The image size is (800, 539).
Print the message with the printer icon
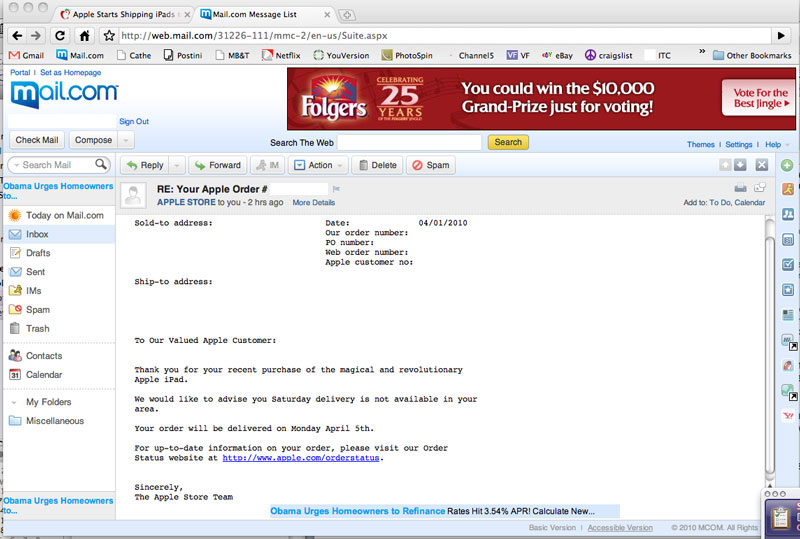(740, 188)
